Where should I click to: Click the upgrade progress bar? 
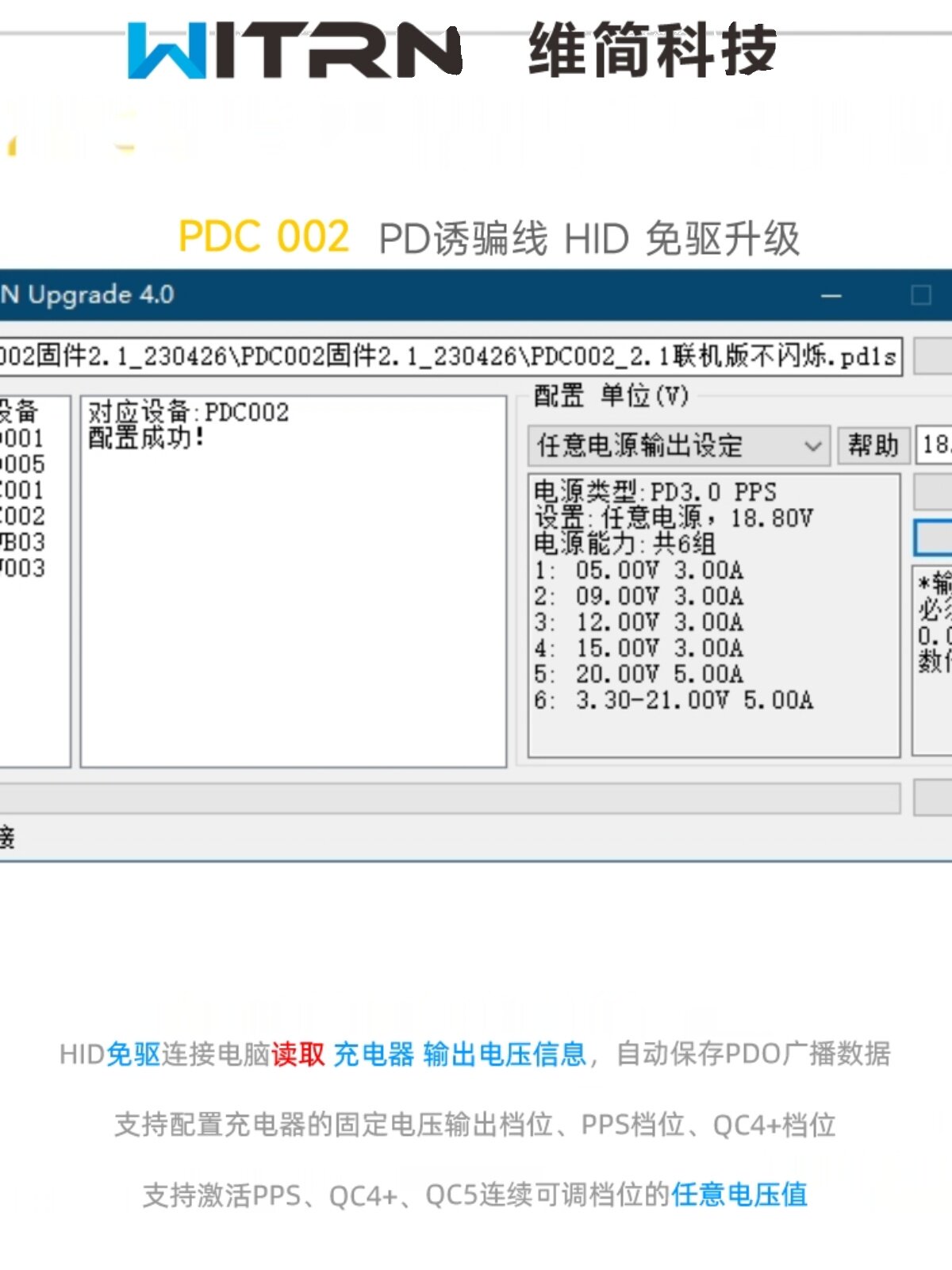point(449,799)
